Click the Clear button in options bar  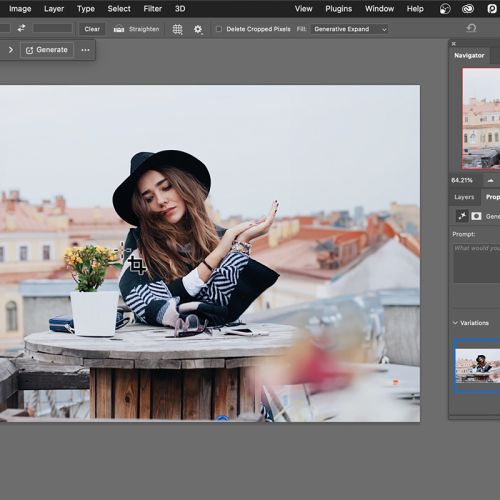click(x=92, y=29)
